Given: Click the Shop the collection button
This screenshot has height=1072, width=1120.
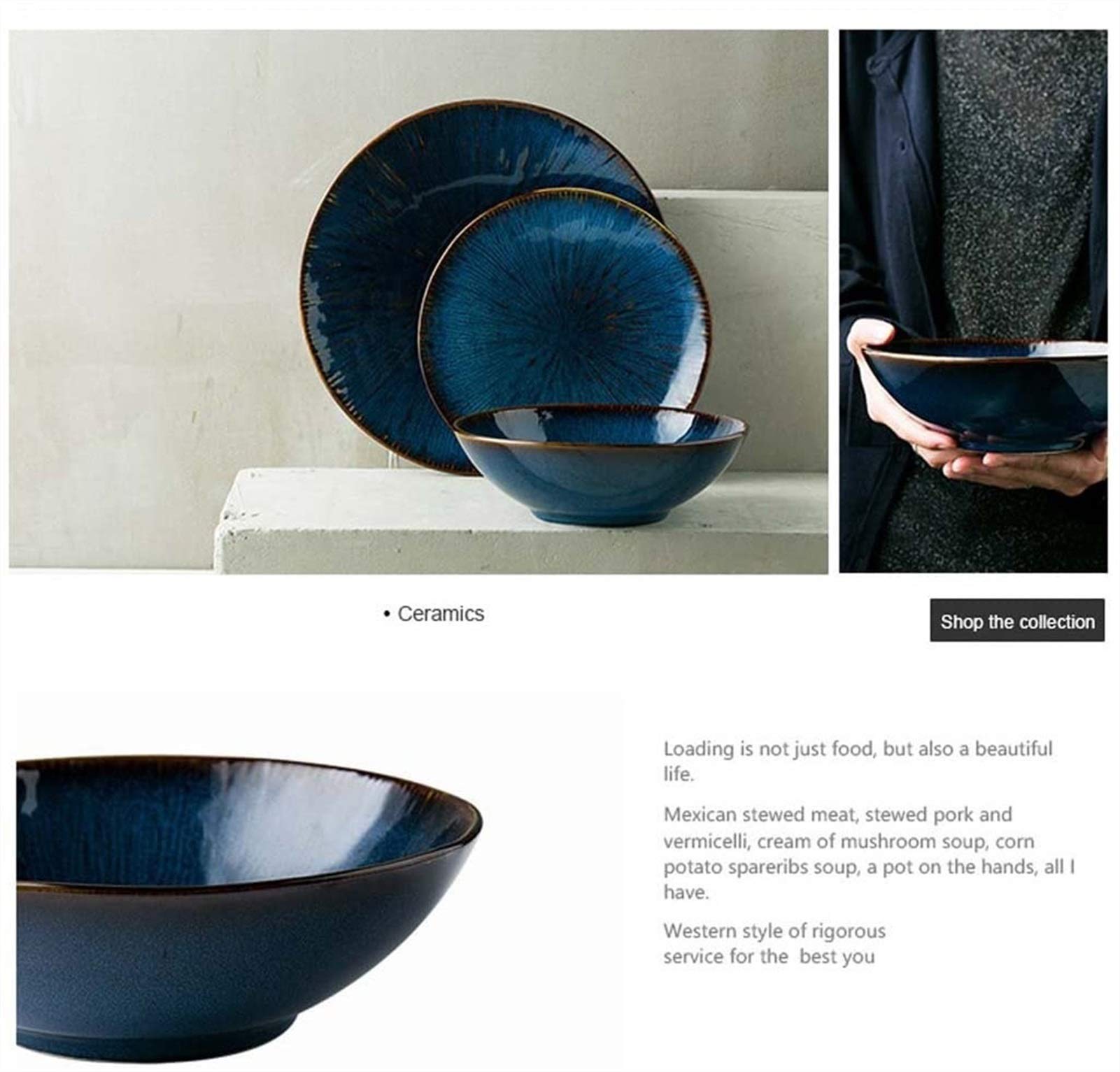Looking at the screenshot, I should [x=1017, y=620].
